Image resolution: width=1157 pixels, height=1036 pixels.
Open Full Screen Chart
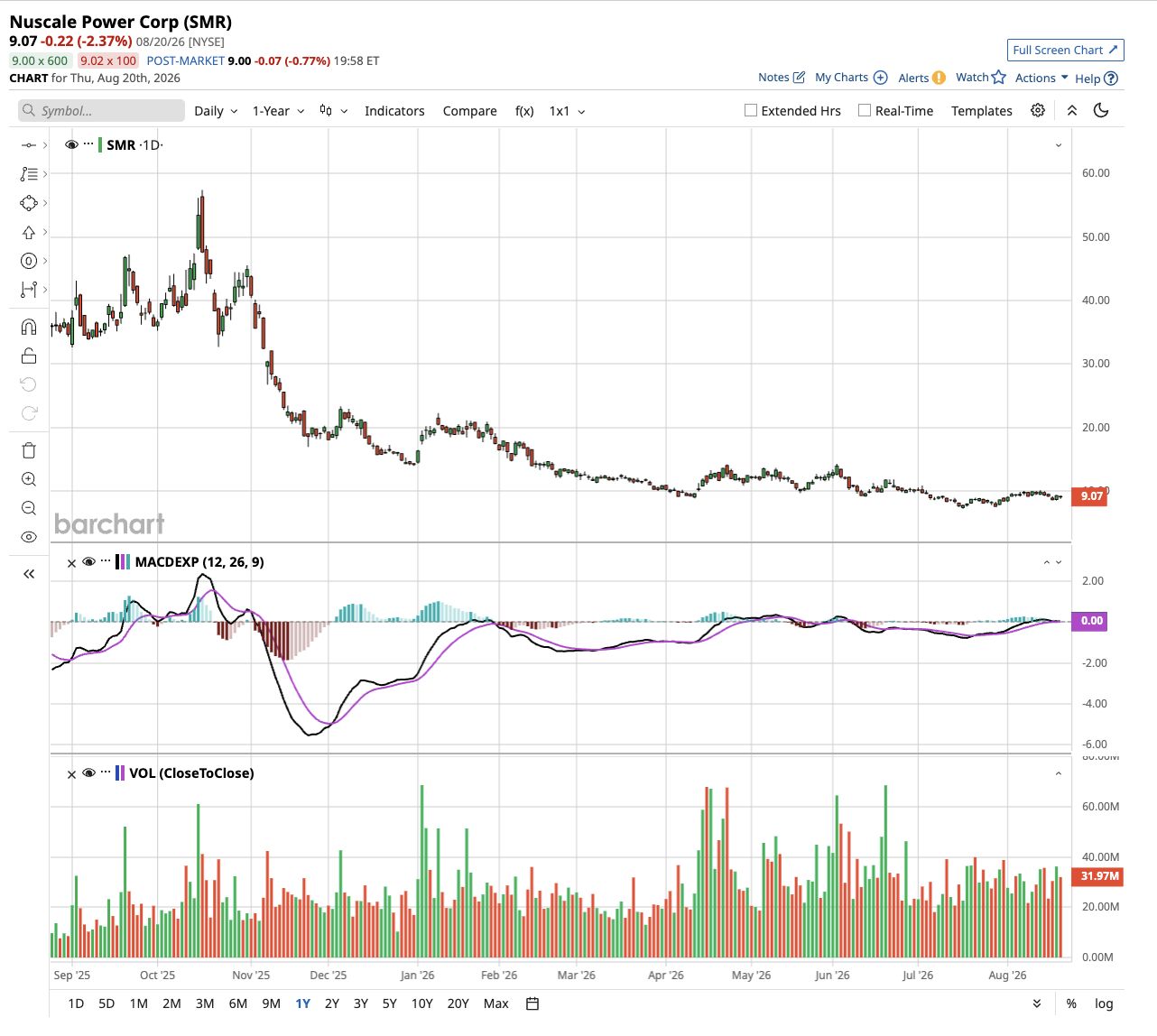coord(1066,50)
